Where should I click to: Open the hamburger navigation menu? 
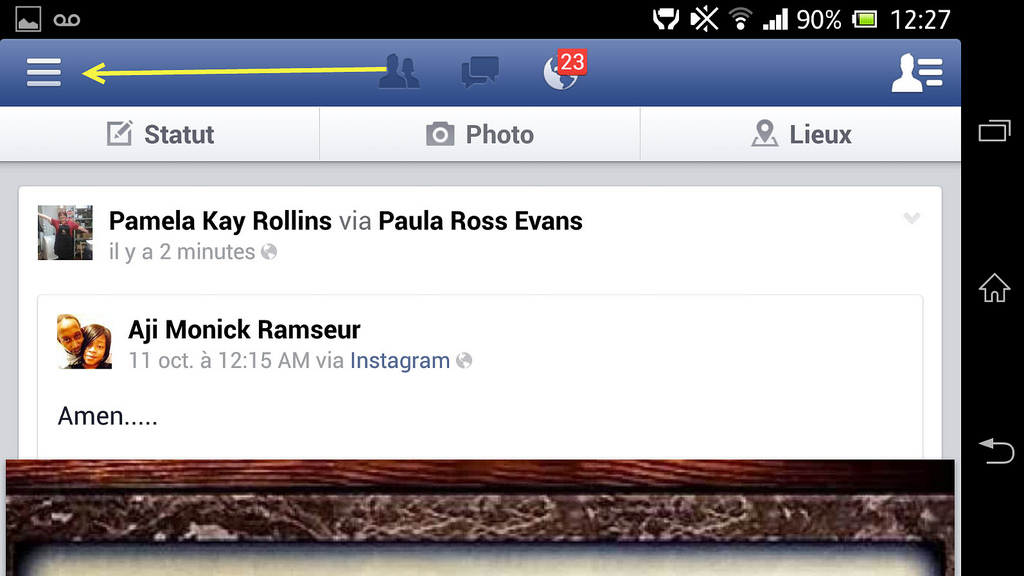click(x=44, y=72)
